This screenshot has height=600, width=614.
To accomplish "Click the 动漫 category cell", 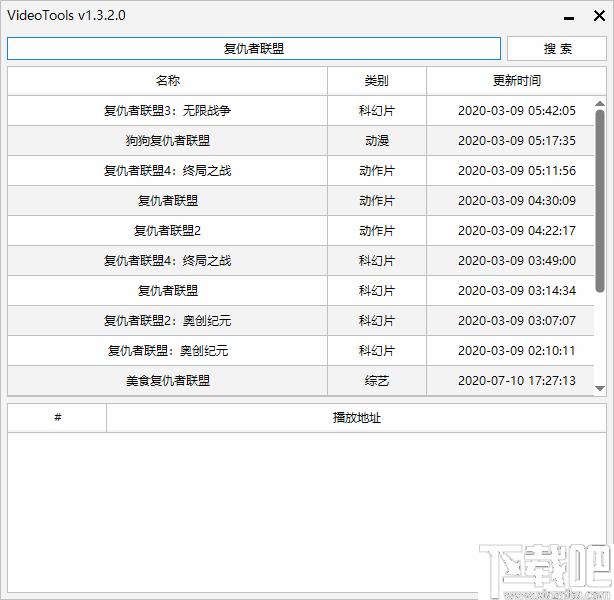I will (x=377, y=141).
